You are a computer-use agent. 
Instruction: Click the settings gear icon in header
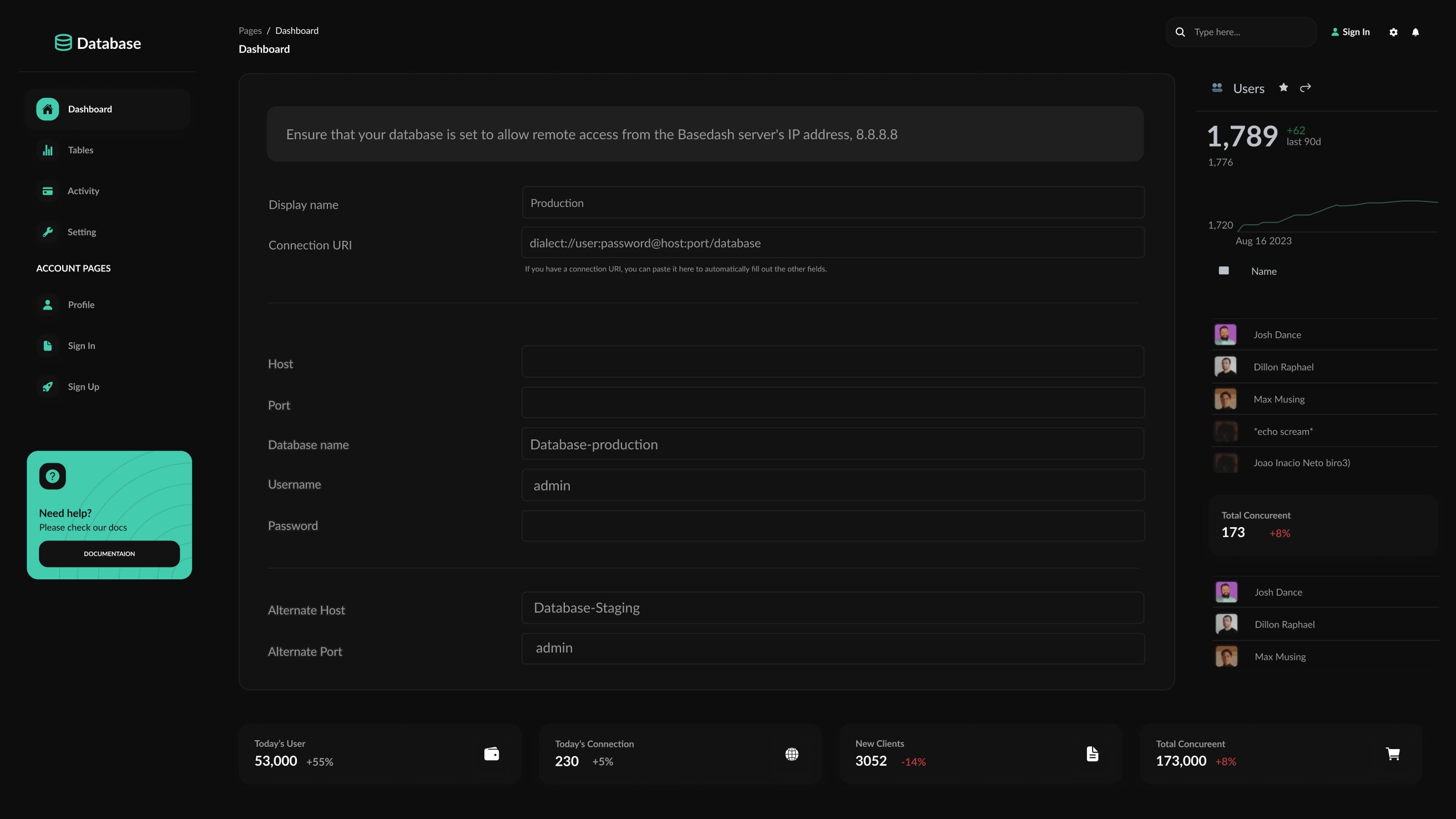(x=1393, y=32)
